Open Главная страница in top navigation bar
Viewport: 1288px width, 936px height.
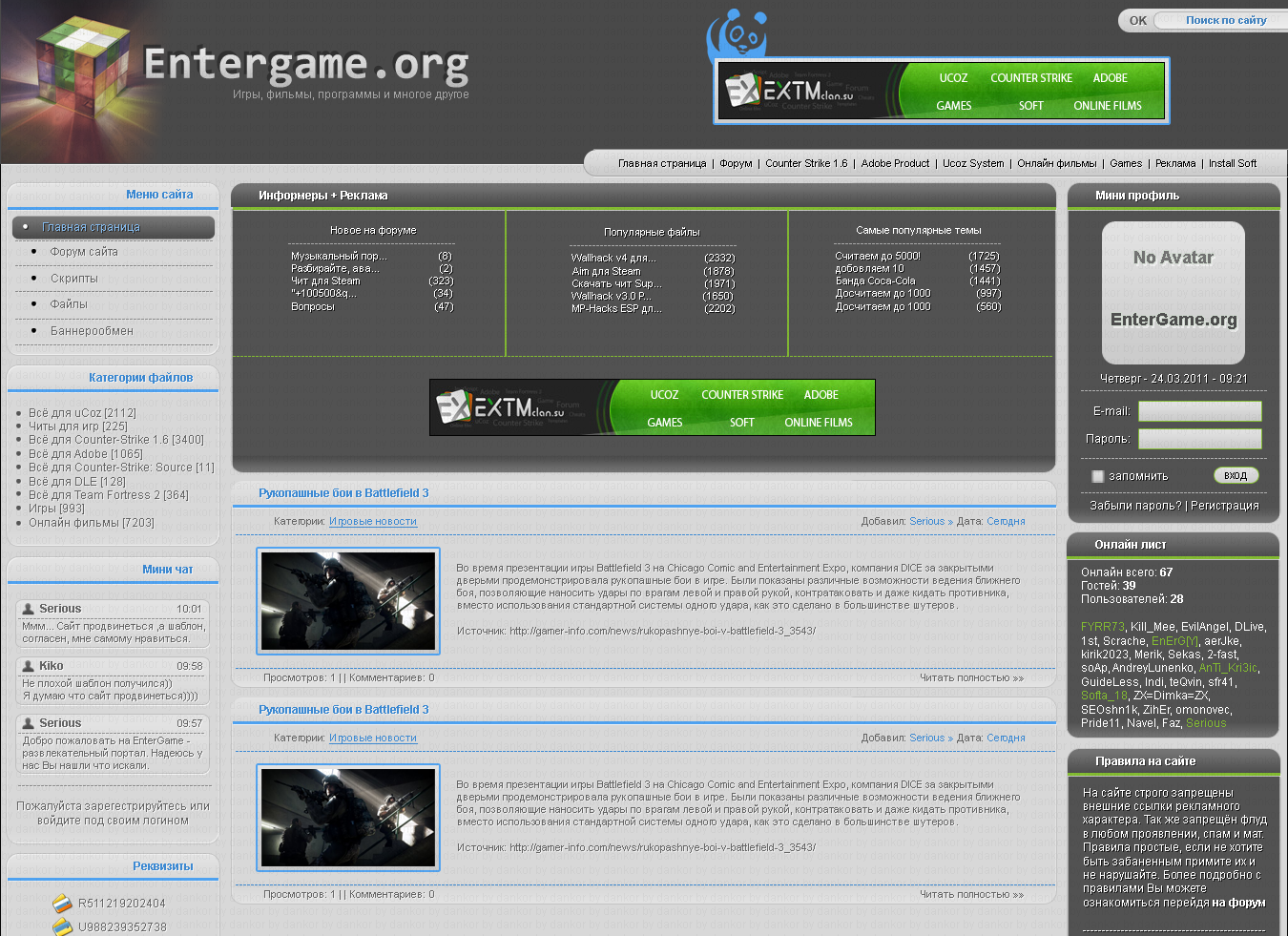pos(662,163)
